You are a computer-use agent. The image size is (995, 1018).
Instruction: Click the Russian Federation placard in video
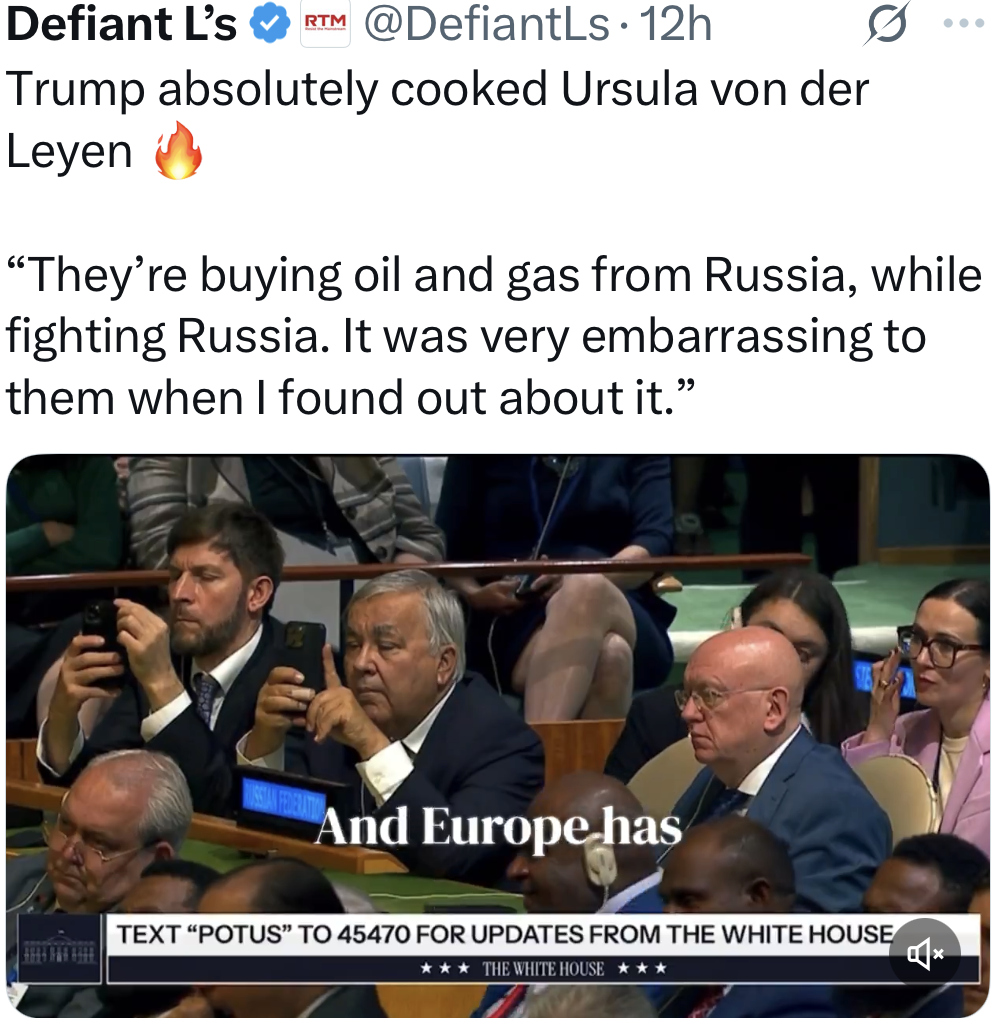pos(284,801)
